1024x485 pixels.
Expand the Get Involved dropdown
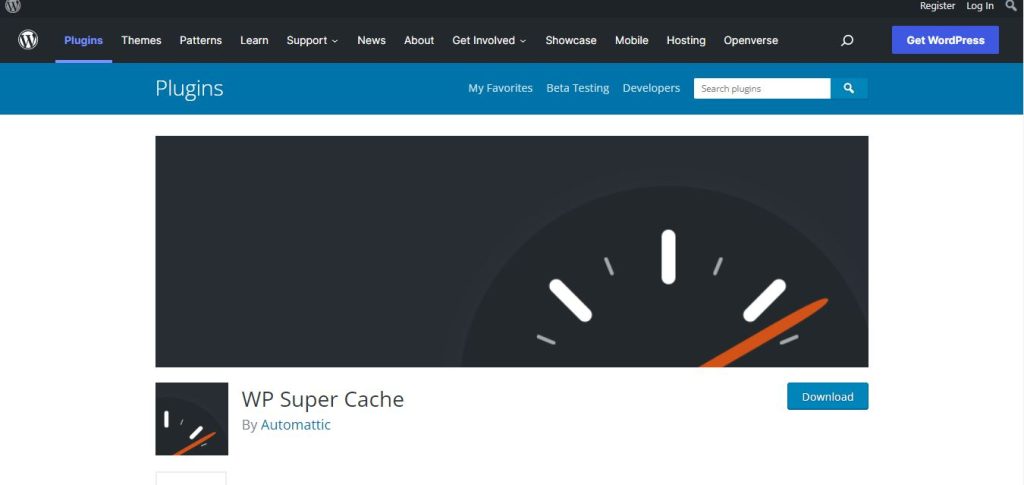[x=489, y=40]
